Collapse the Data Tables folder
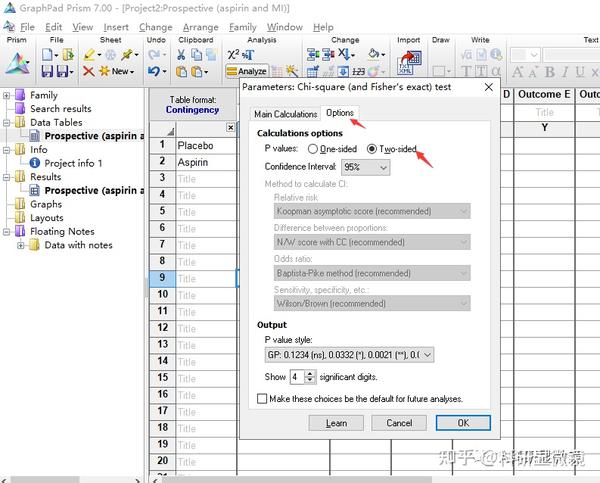 click(x=6, y=122)
